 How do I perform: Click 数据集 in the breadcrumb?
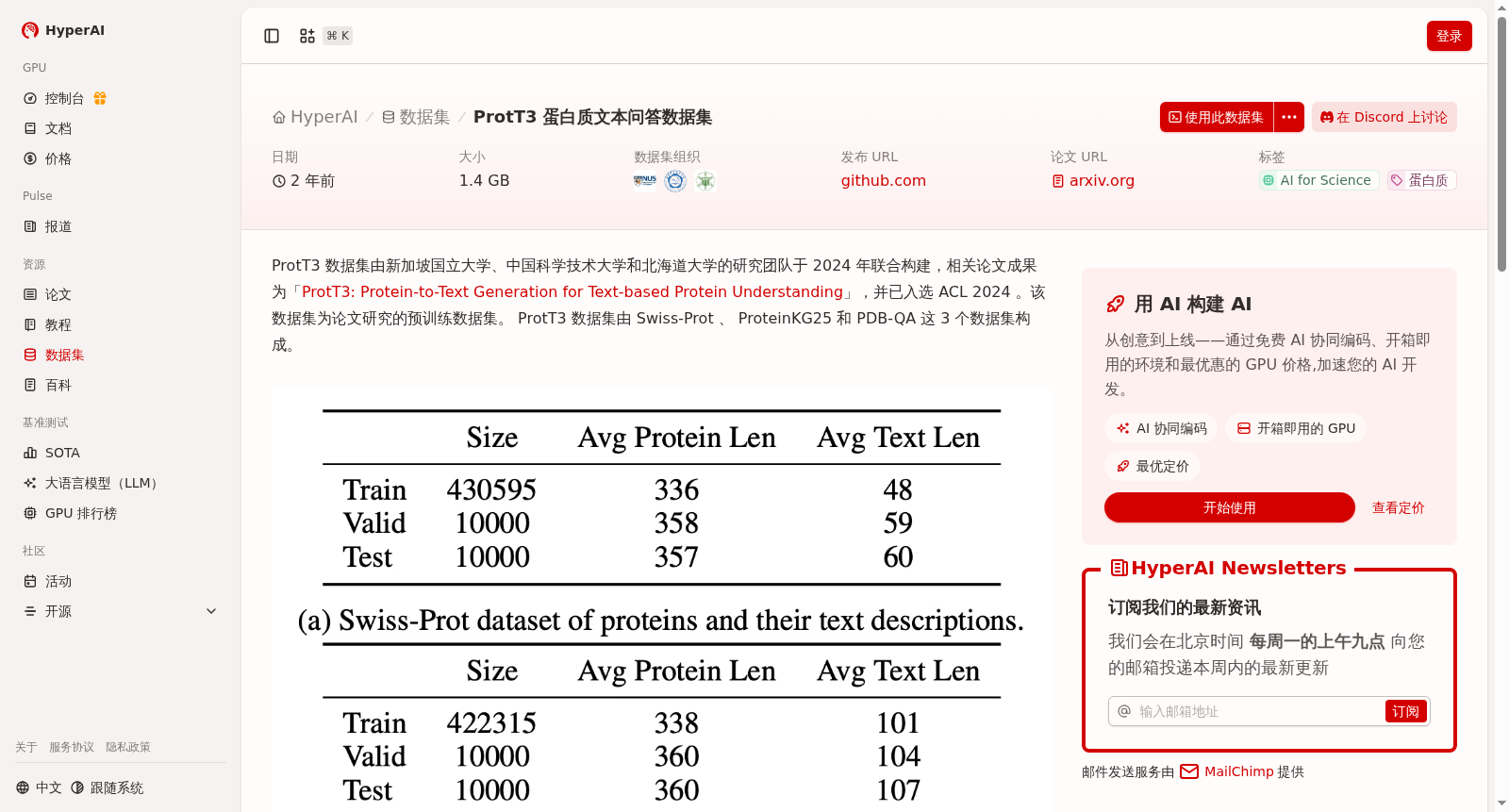pyautogui.click(x=424, y=117)
